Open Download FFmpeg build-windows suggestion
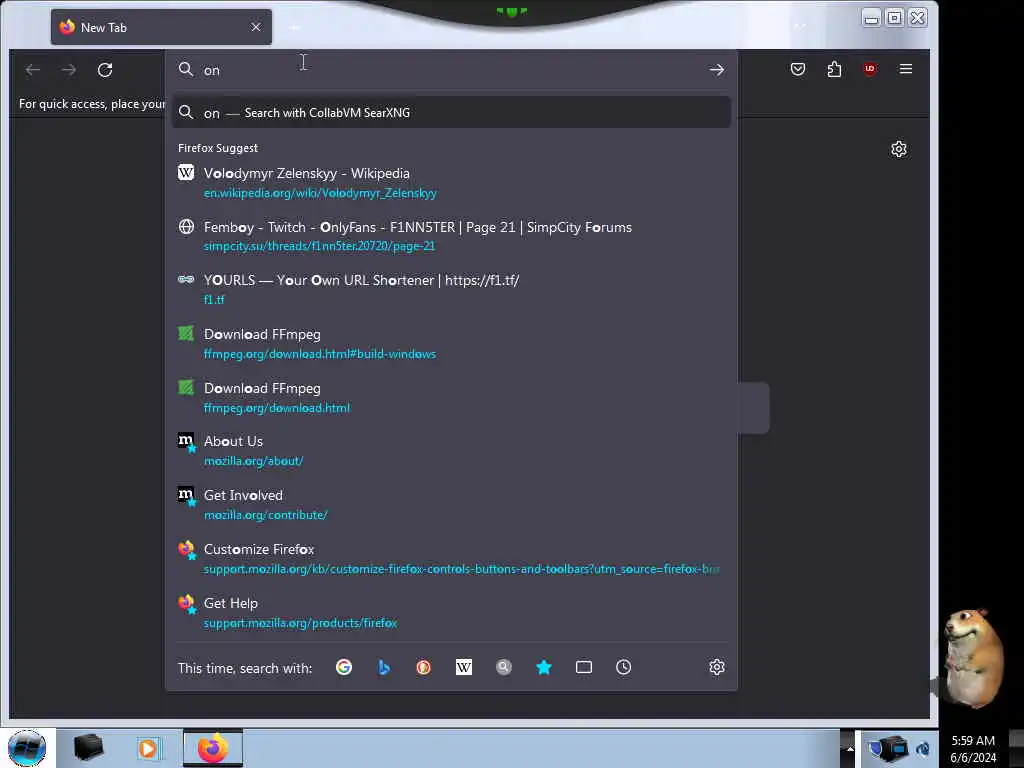 click(x=451, y=344)
